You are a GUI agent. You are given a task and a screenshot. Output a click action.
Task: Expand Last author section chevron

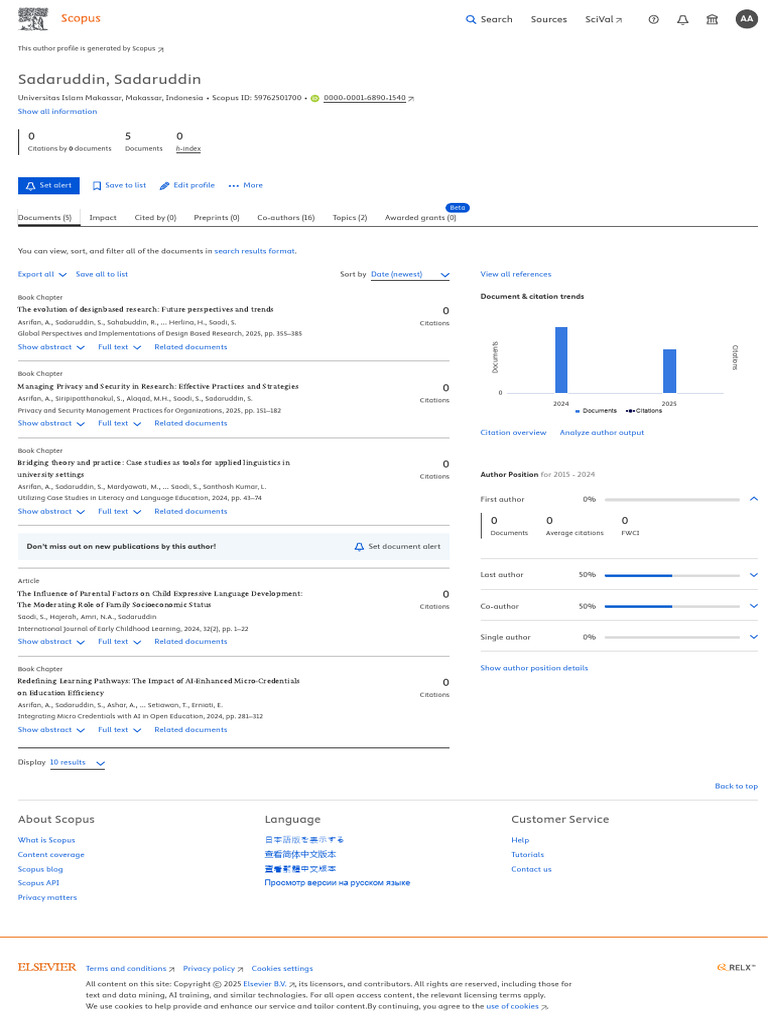pos(754,575)
